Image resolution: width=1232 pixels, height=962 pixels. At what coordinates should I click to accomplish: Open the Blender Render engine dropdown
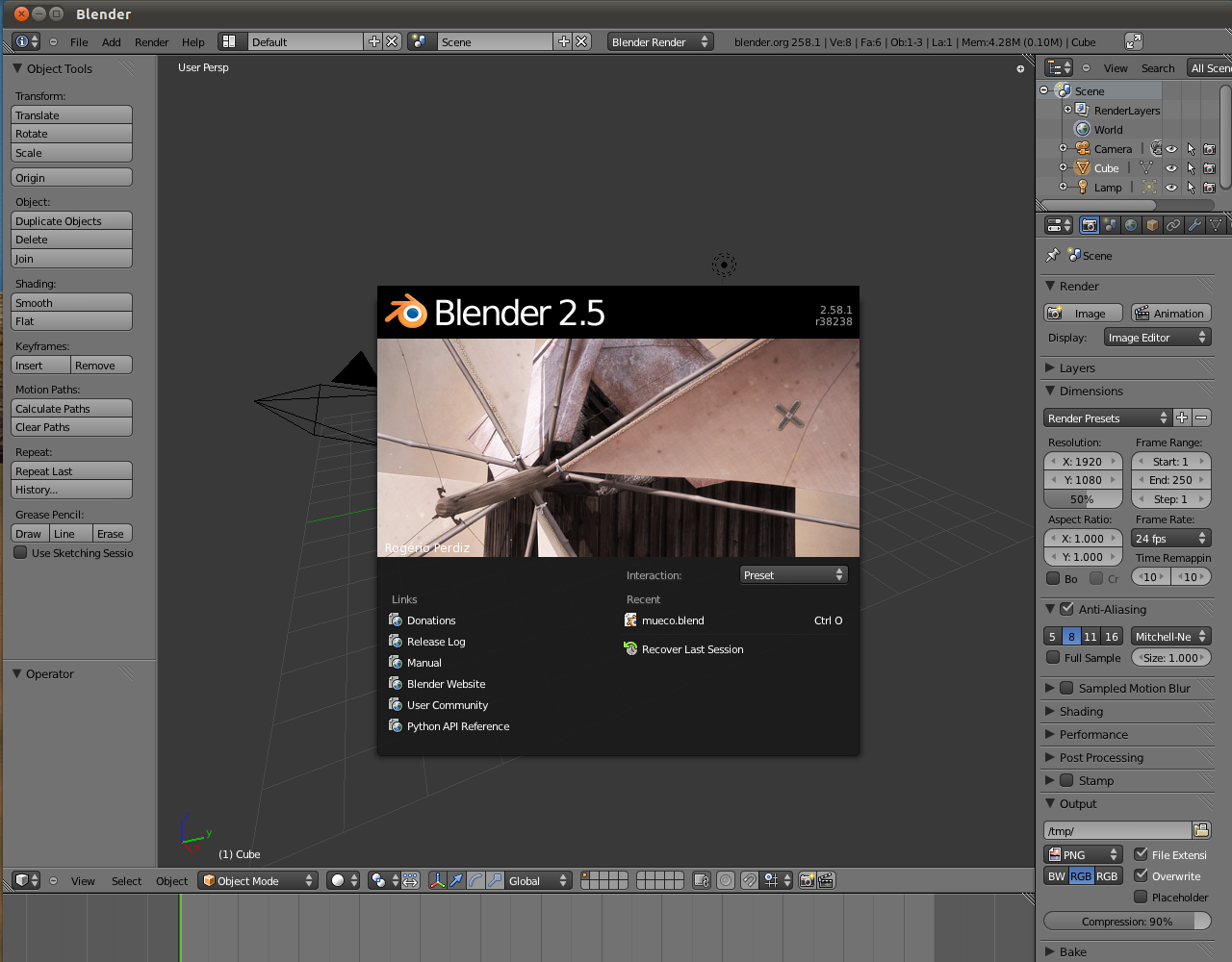pos(660,41)
